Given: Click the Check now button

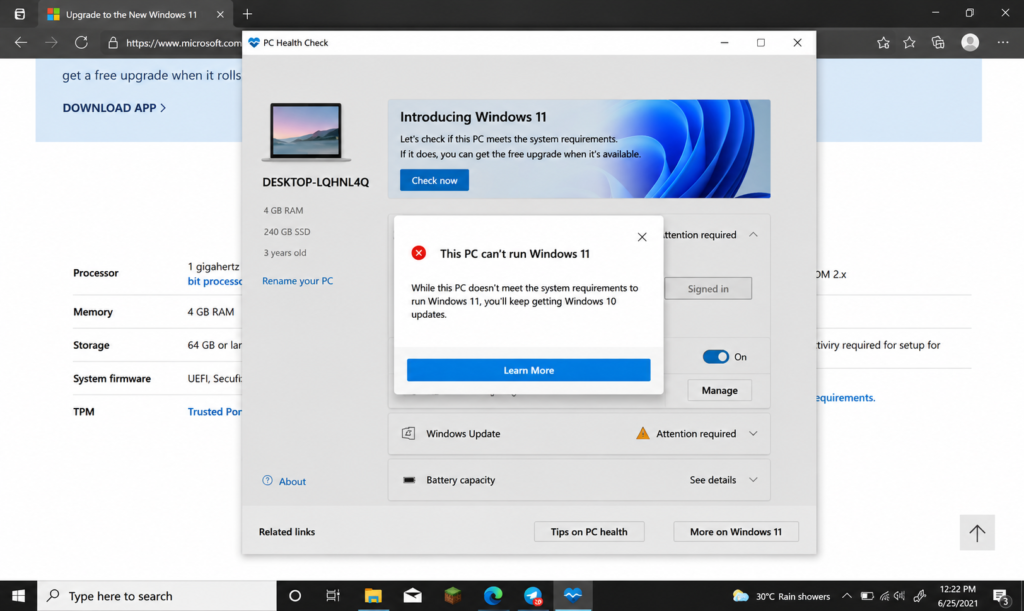Looking at the screenshot, I should point(434,180).
